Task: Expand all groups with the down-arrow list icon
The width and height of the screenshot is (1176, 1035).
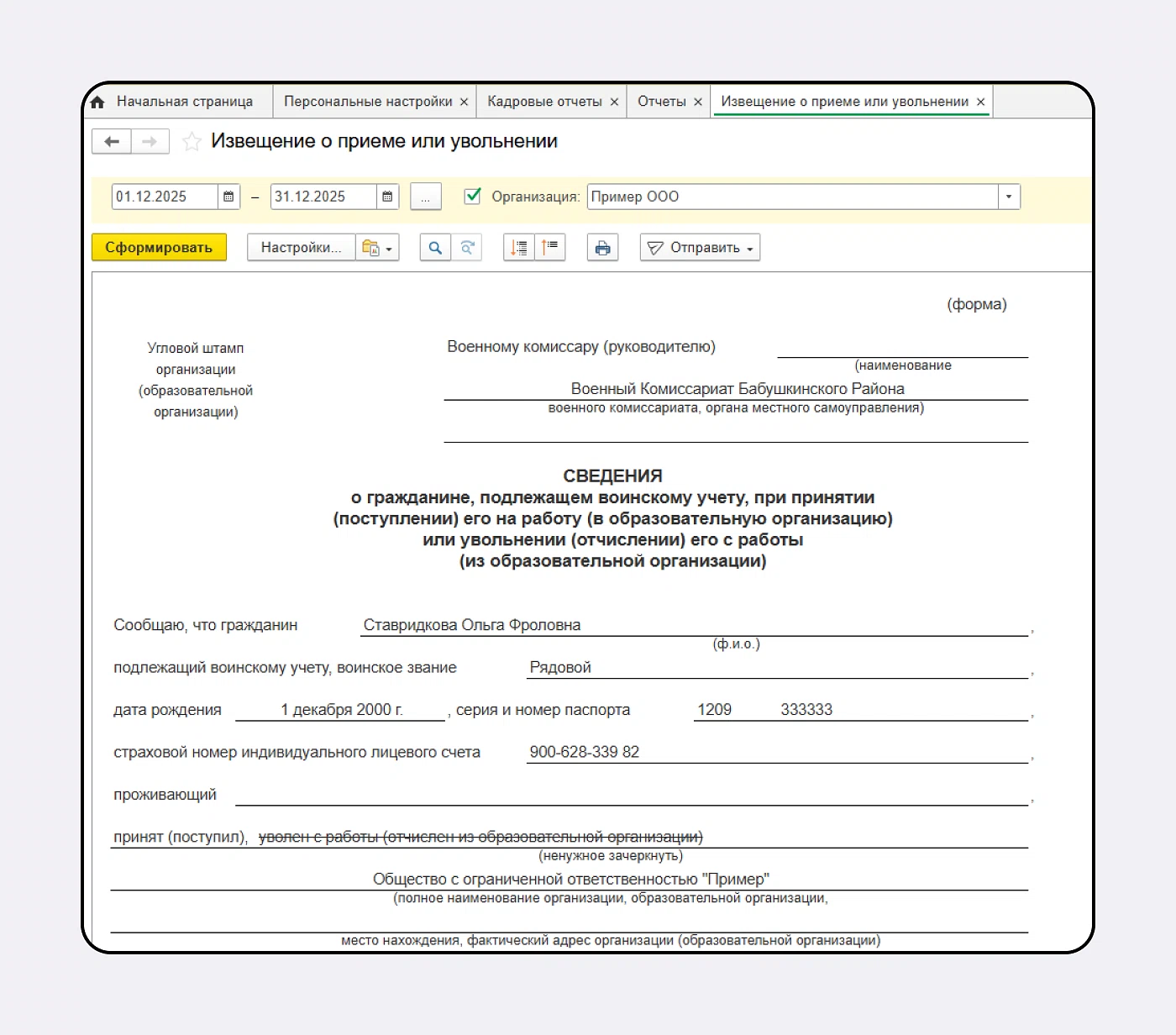Action: (x=519, y=248)
